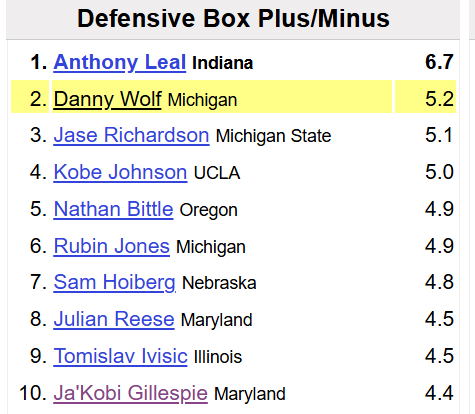Select Anthony Leal's 6.7 value
475x414 pixels.
pyautogui.click(x=439, y=62)
